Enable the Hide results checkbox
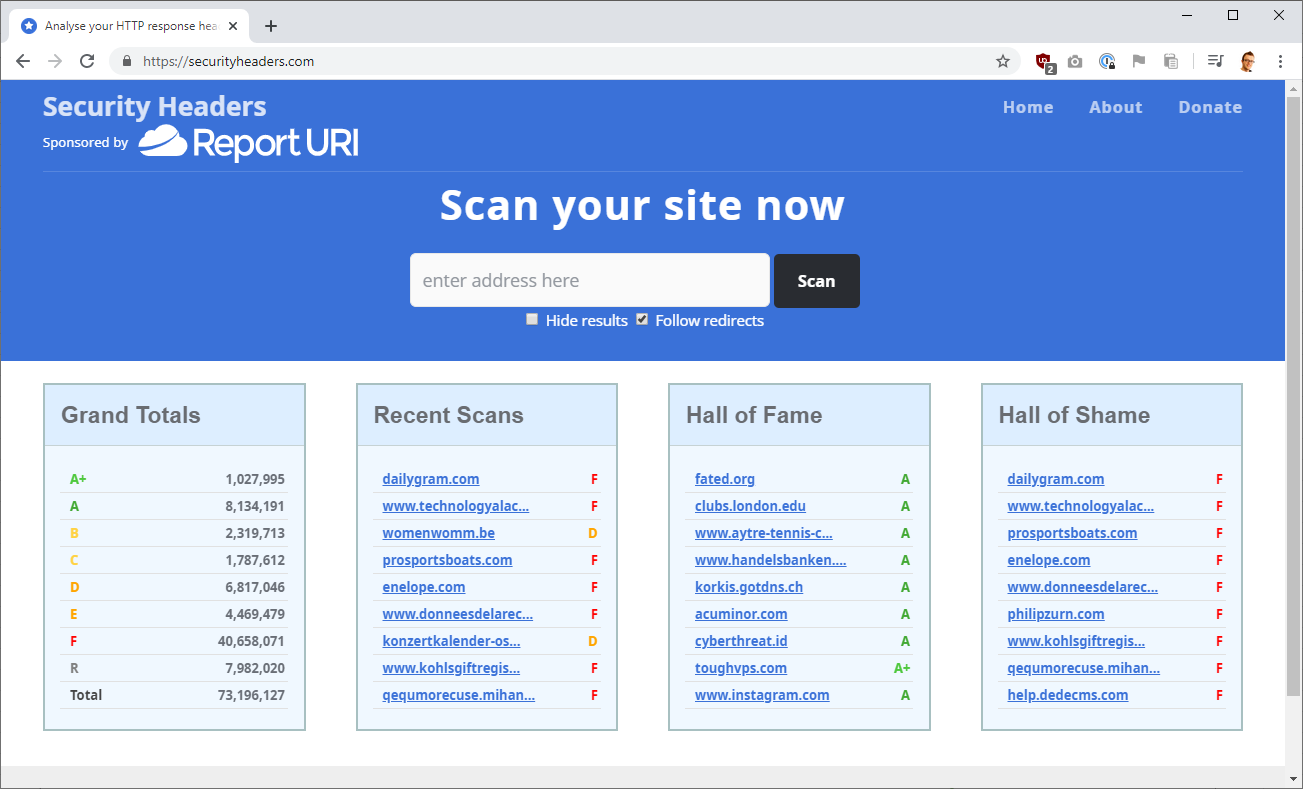This screenshot has height=789, width=1303. 532,320
